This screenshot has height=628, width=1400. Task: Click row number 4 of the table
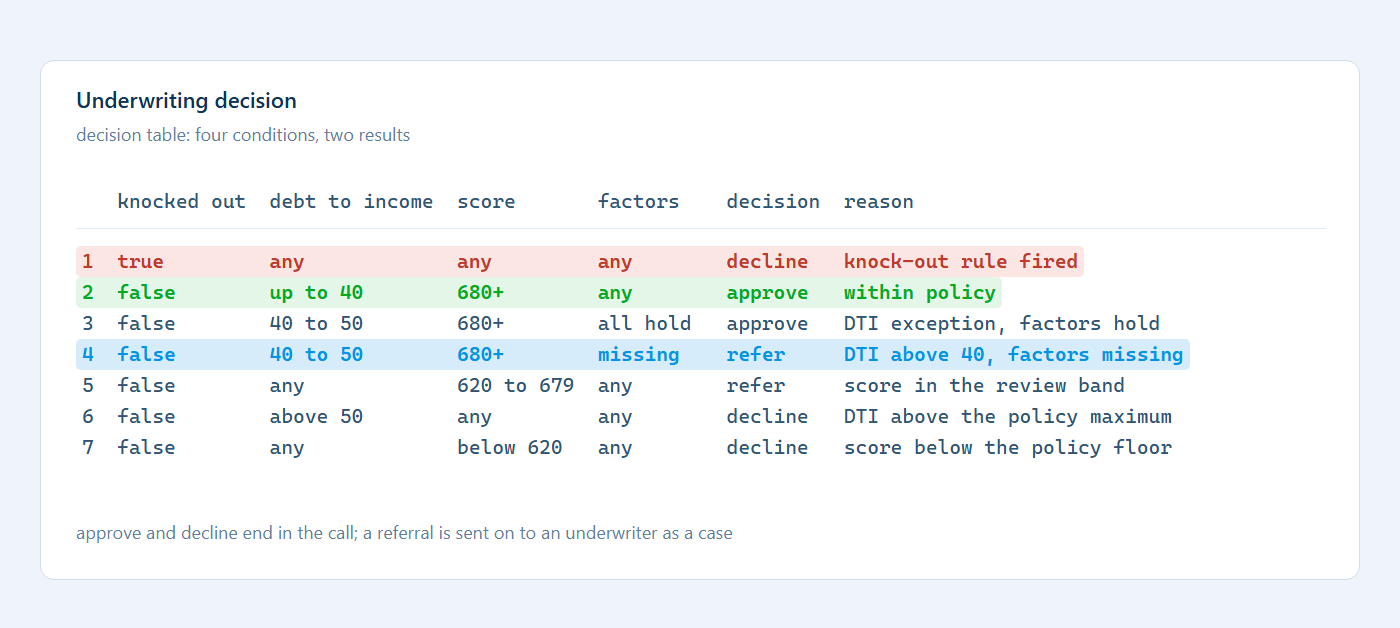[88, 355]
